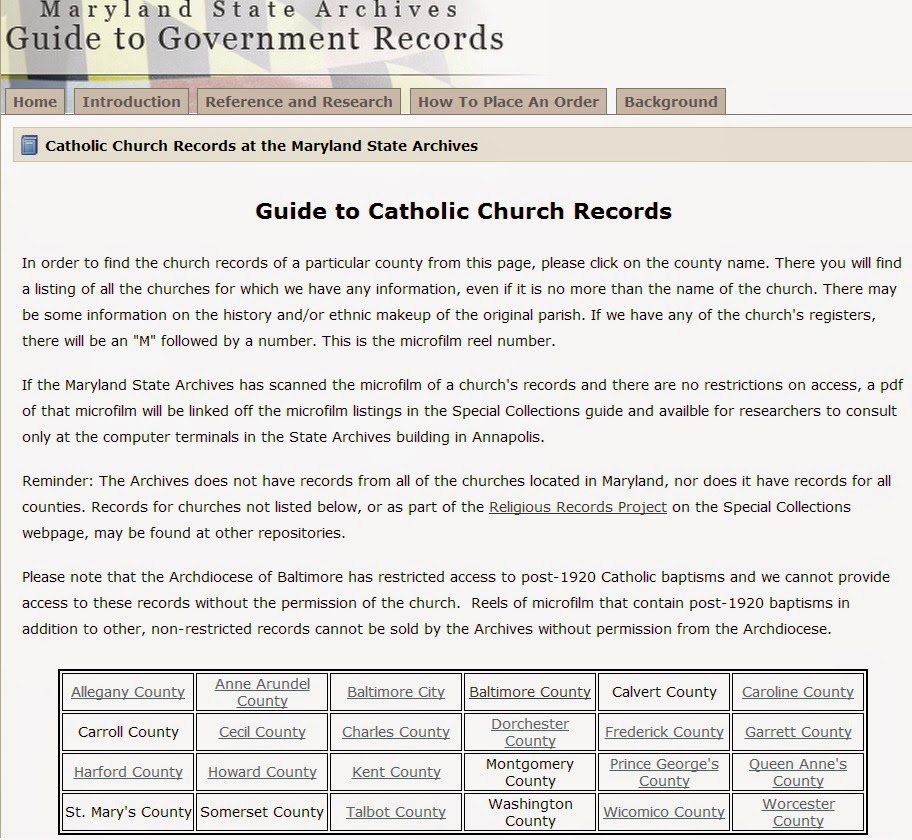Screen dimensions: 912x840
Task: Select Frederick County records
Action: tap(664, 732)
